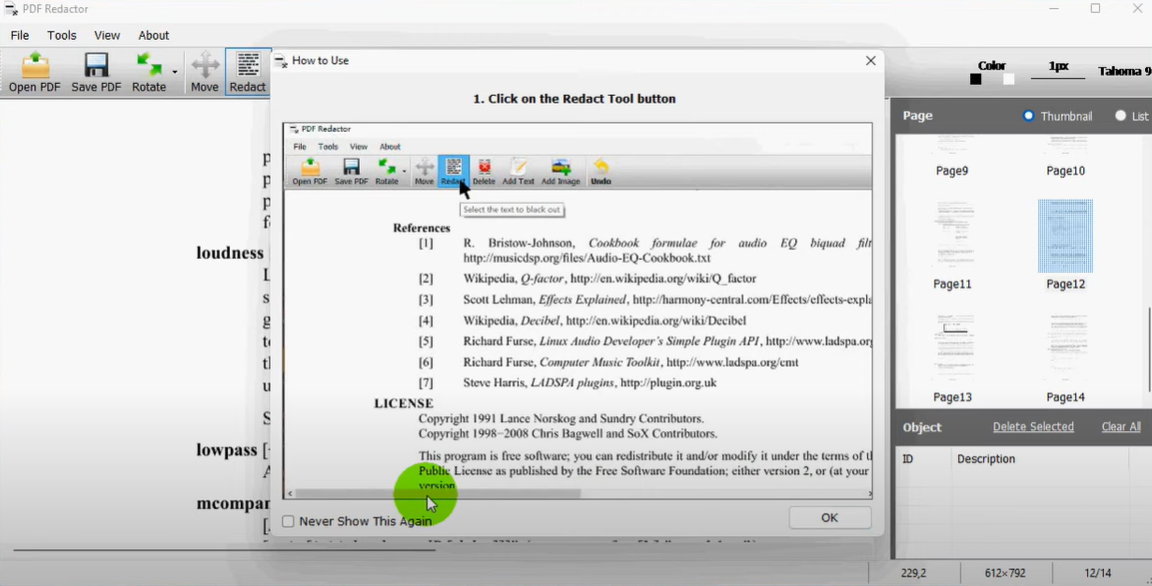Check Never Show This Again checkbox
The image size is (1152, 586).
pos(288,521)
